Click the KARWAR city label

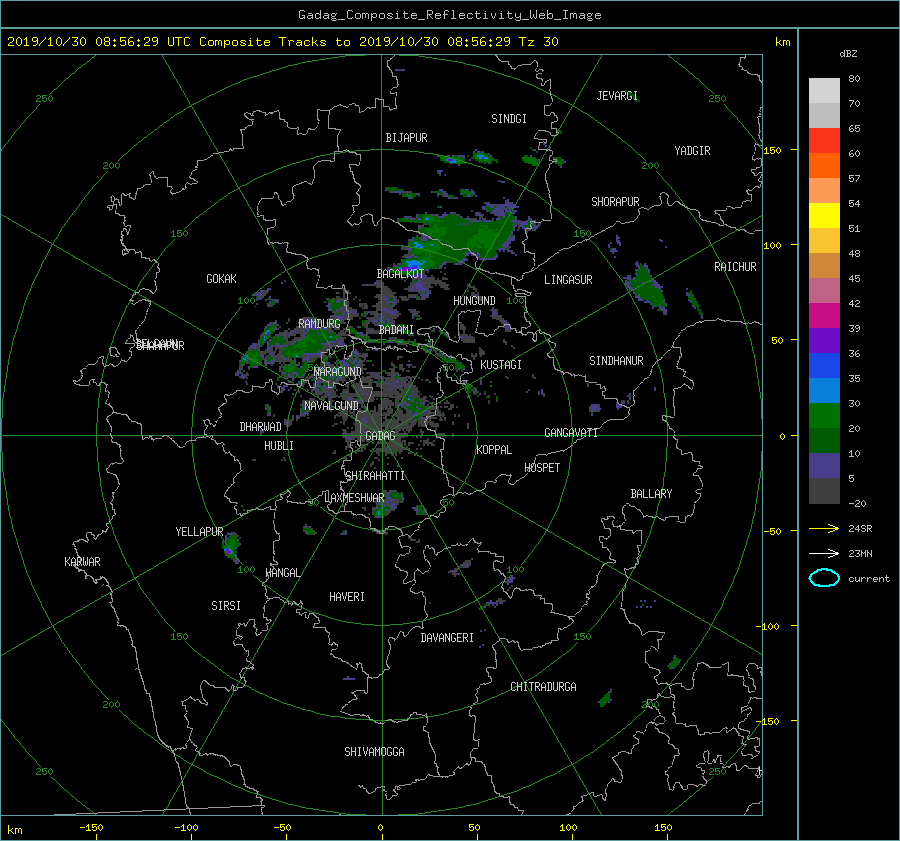82,562
